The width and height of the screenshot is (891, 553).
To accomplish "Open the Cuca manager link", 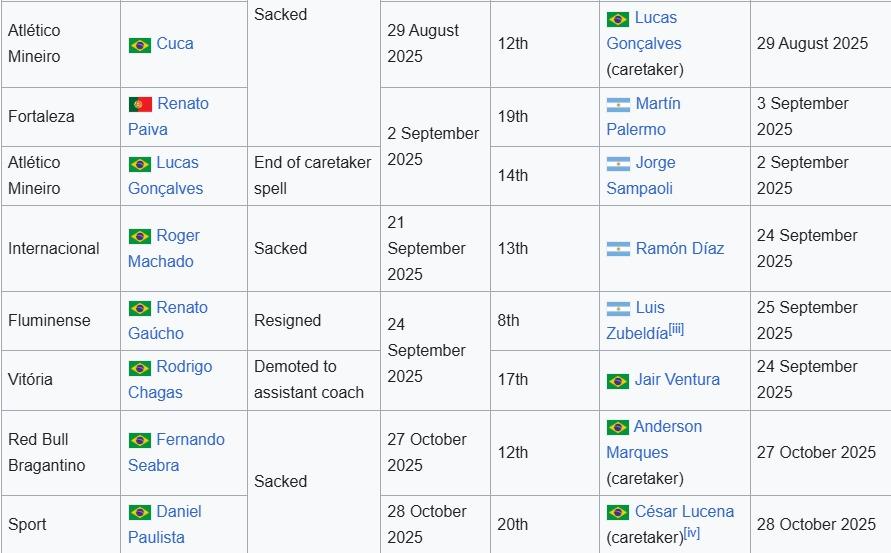I will point(175,44).
